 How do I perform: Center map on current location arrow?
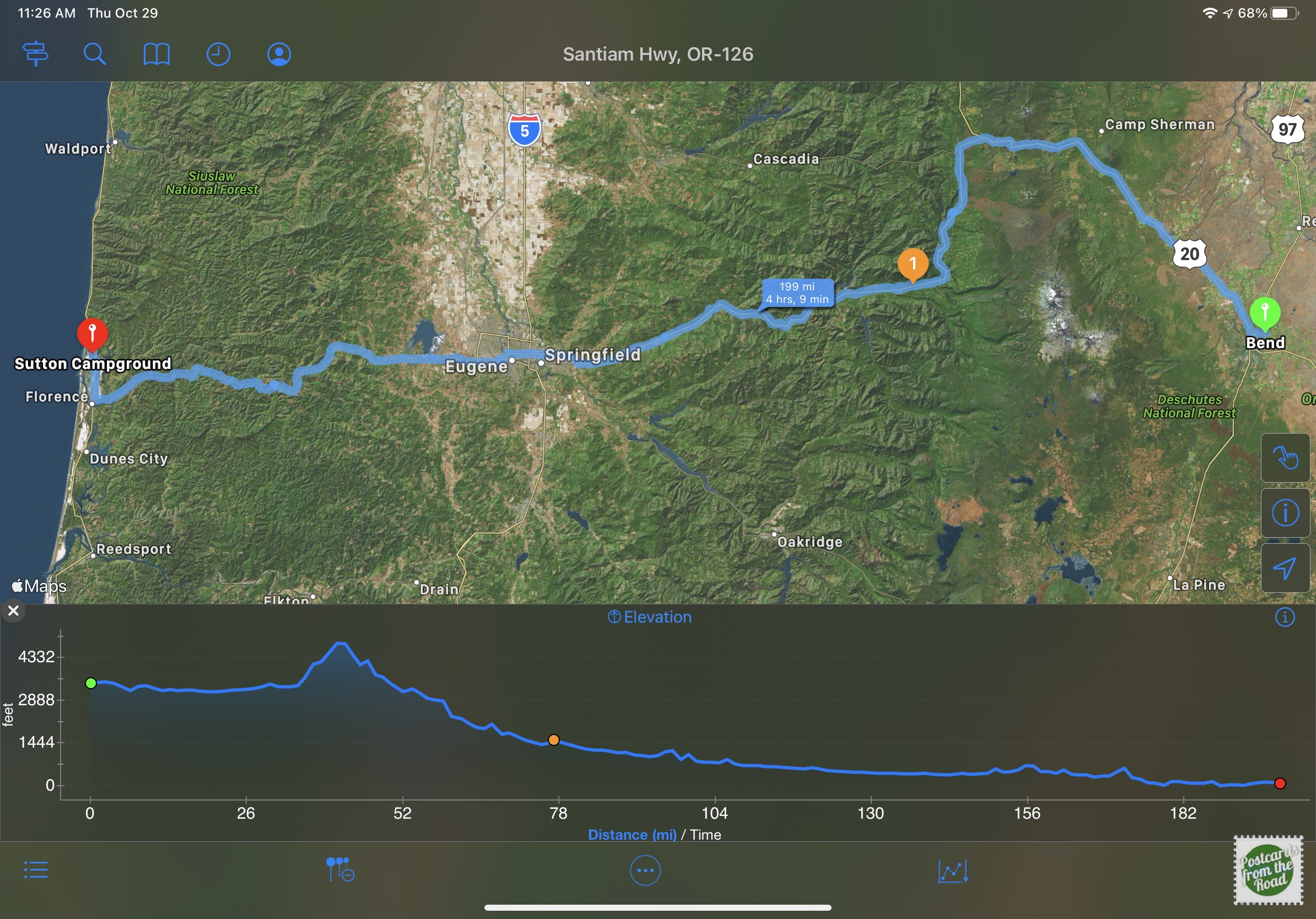click(1285, 568)
